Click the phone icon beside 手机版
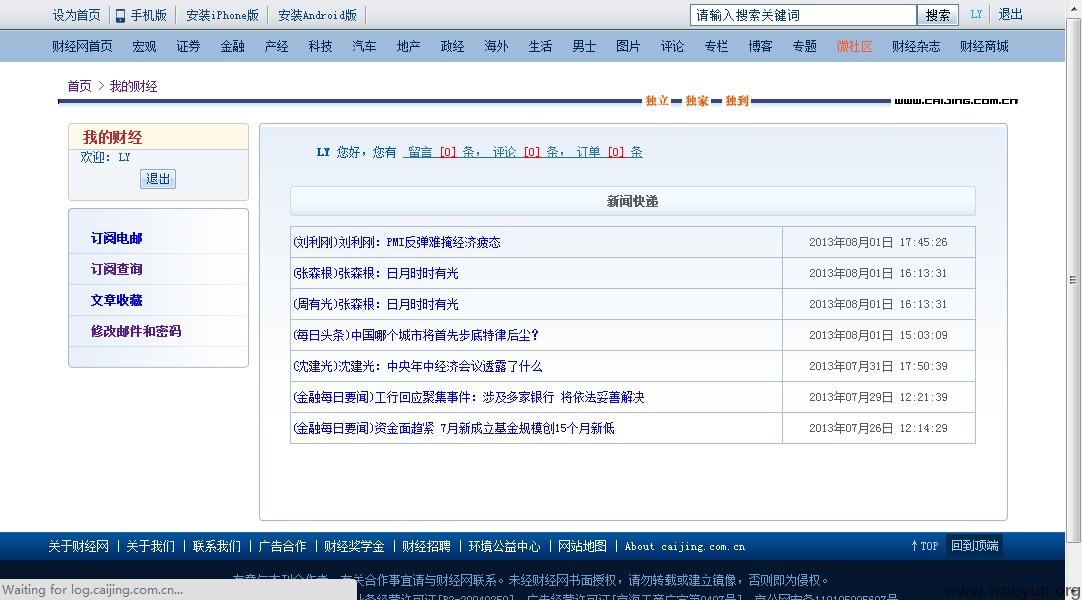Viewport: 1082px width, 600px height. [x=120, y=15]
